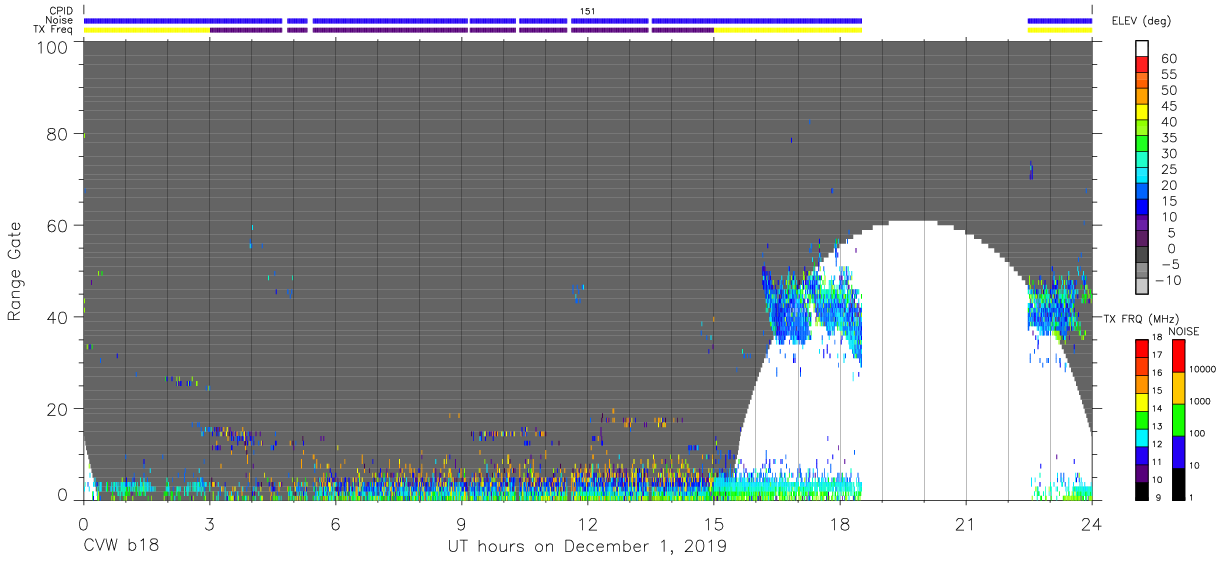The image size is (1228, 567).
Task: Click y-axis Range Gate tick 40
Action: point(58,317)
